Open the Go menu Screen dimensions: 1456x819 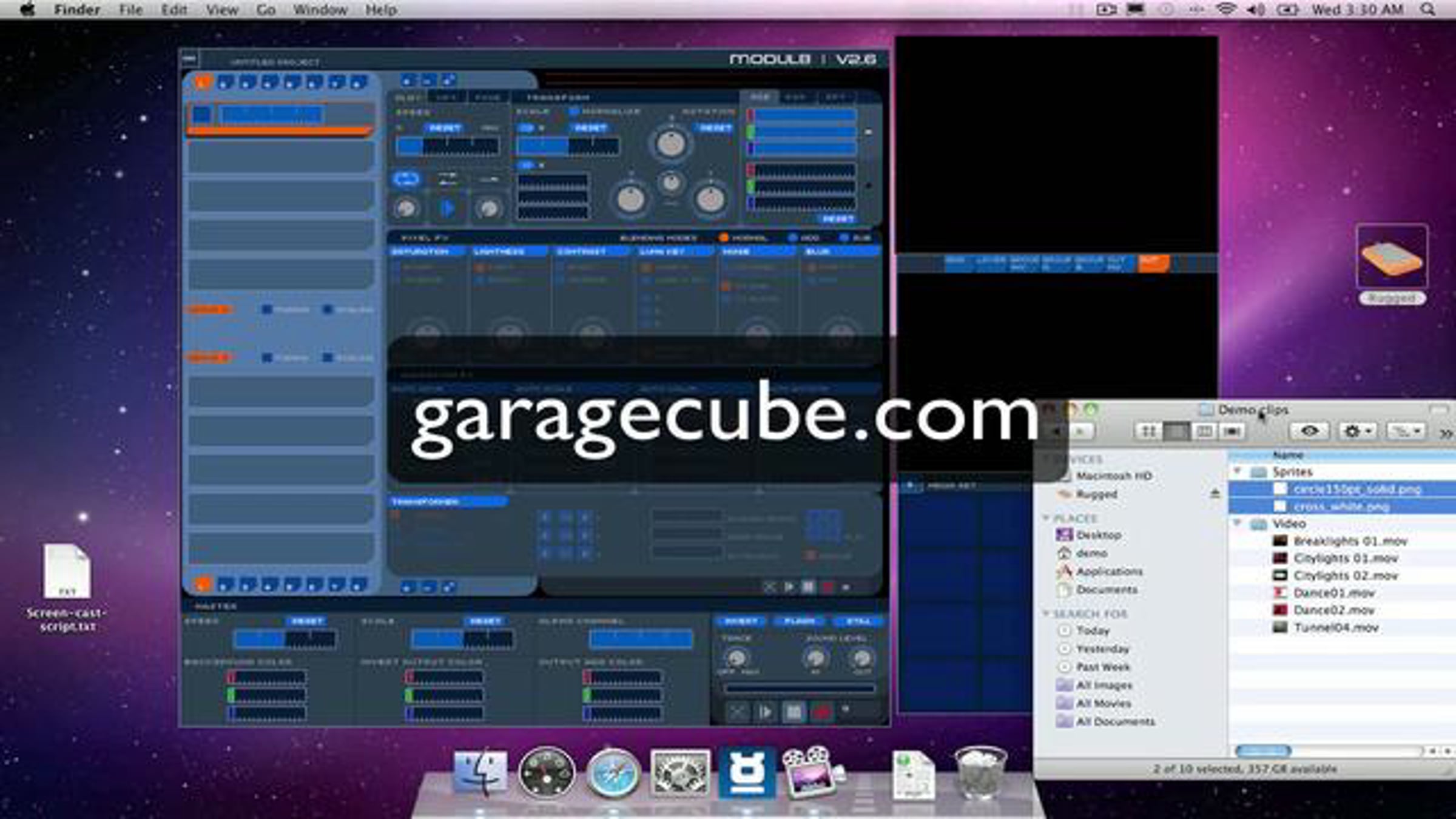pyautogui.click(x=266, y=10)
